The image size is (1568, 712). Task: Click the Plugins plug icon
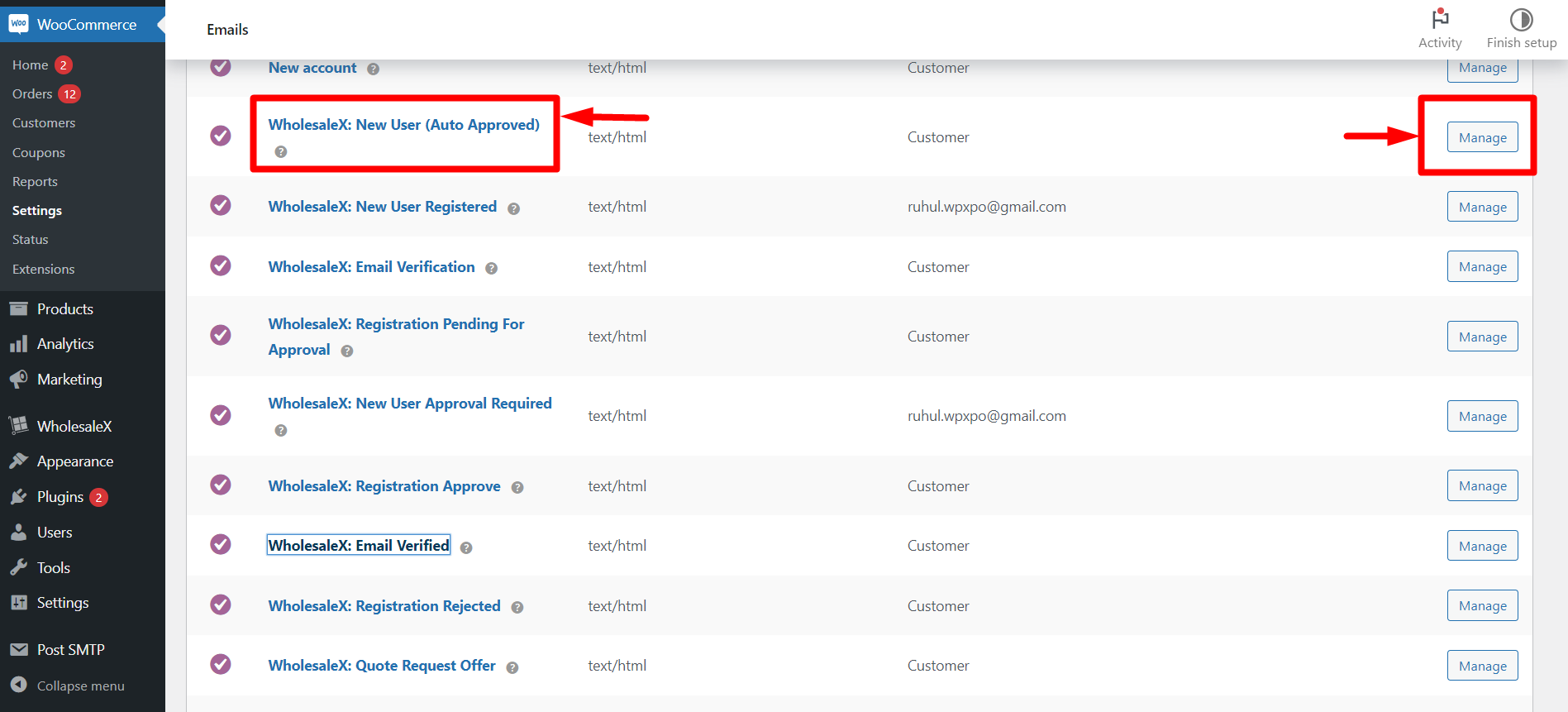tap(18, 497)
